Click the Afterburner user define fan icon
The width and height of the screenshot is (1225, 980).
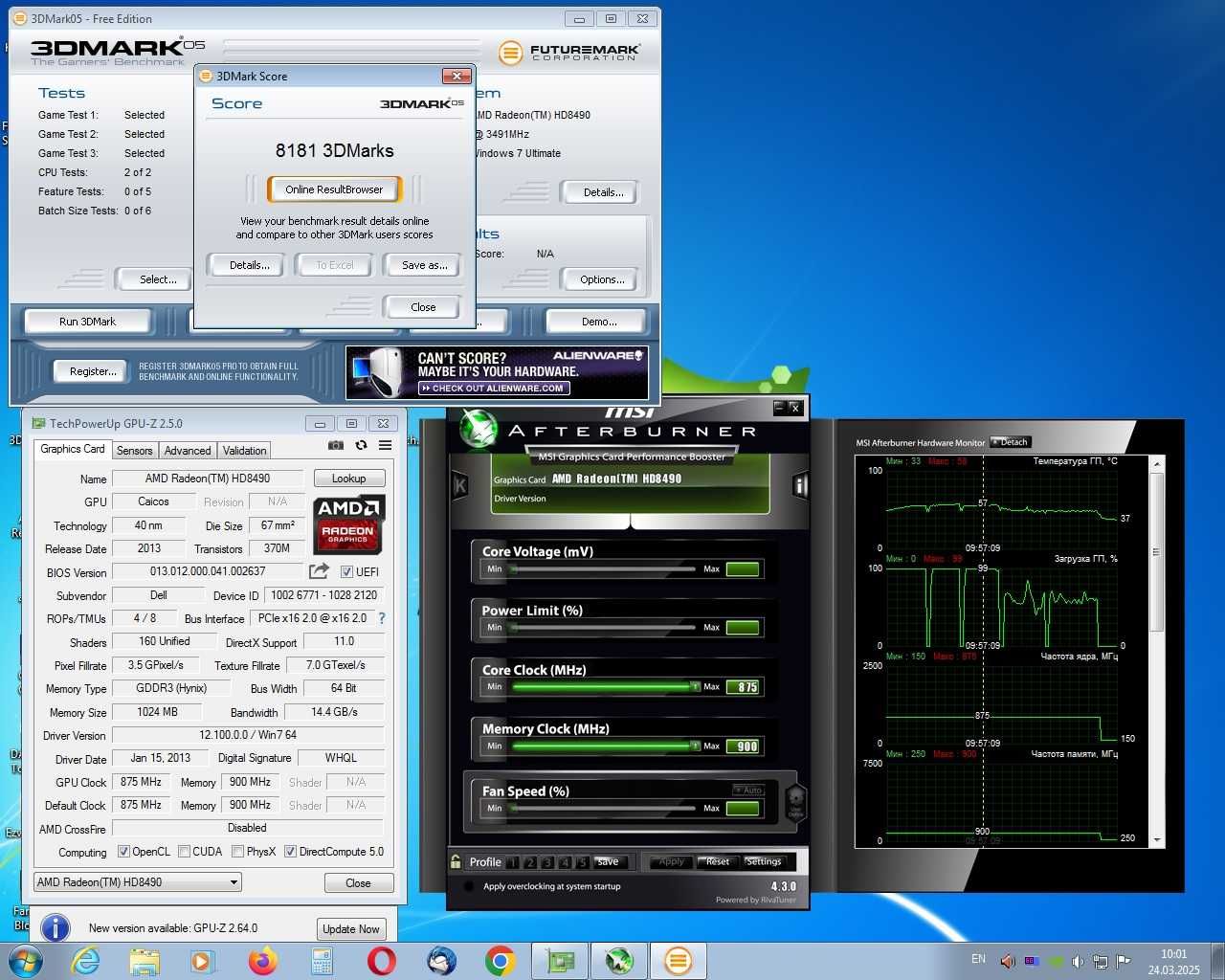click(x=795, y=802)
